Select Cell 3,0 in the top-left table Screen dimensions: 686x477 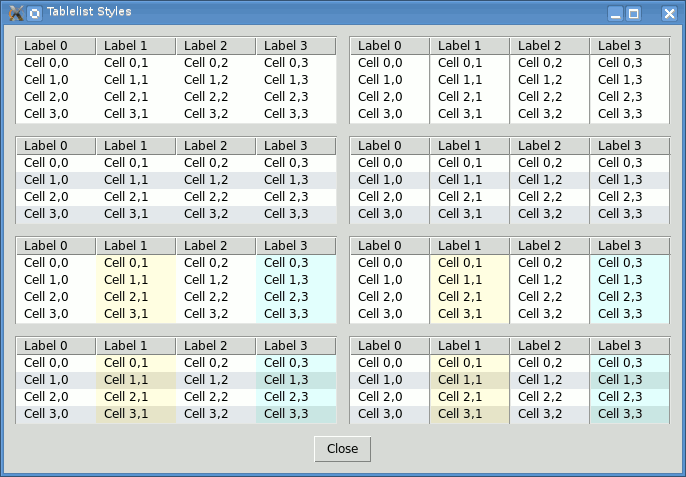[46, 114]
